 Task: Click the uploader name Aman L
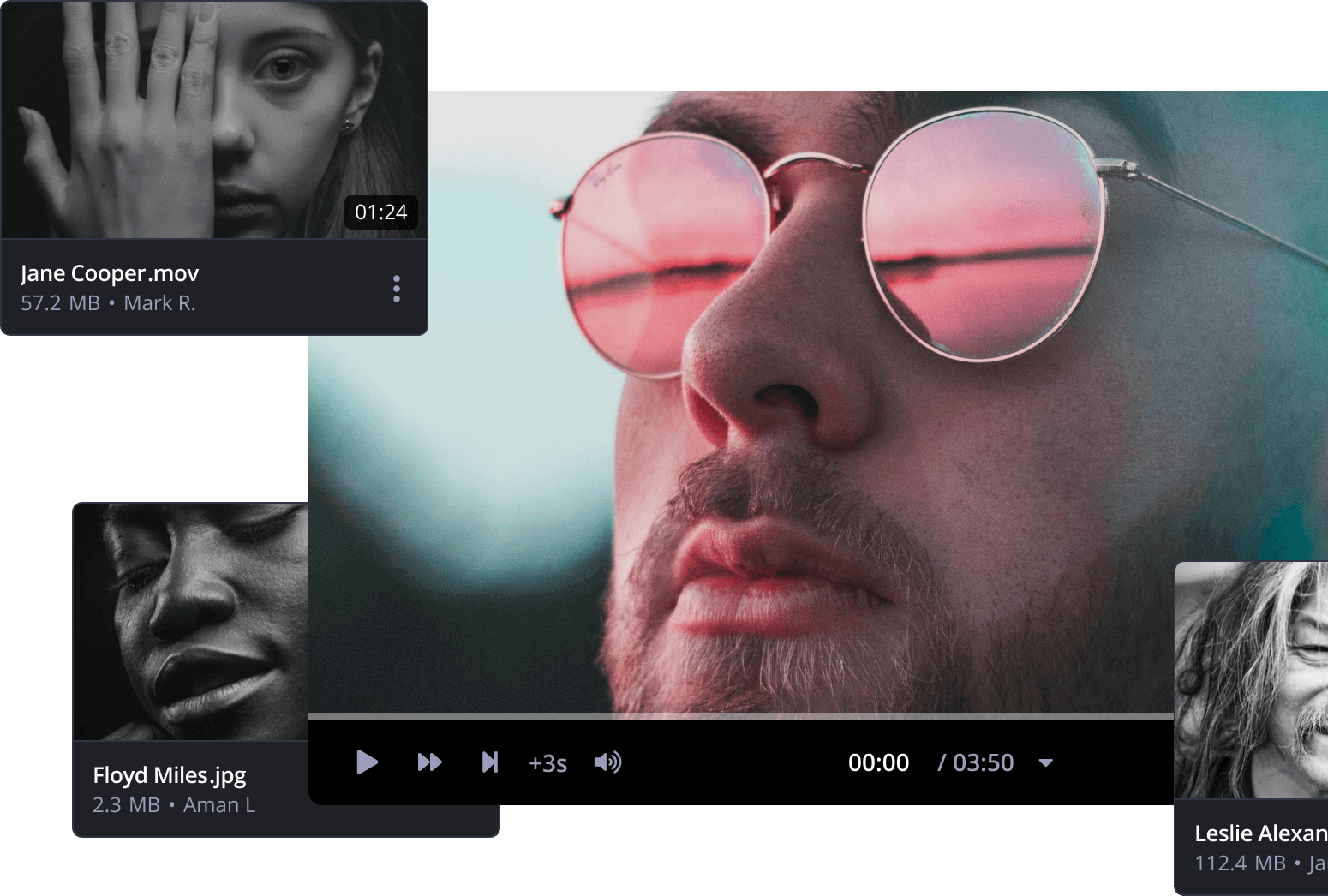point(219,805)
